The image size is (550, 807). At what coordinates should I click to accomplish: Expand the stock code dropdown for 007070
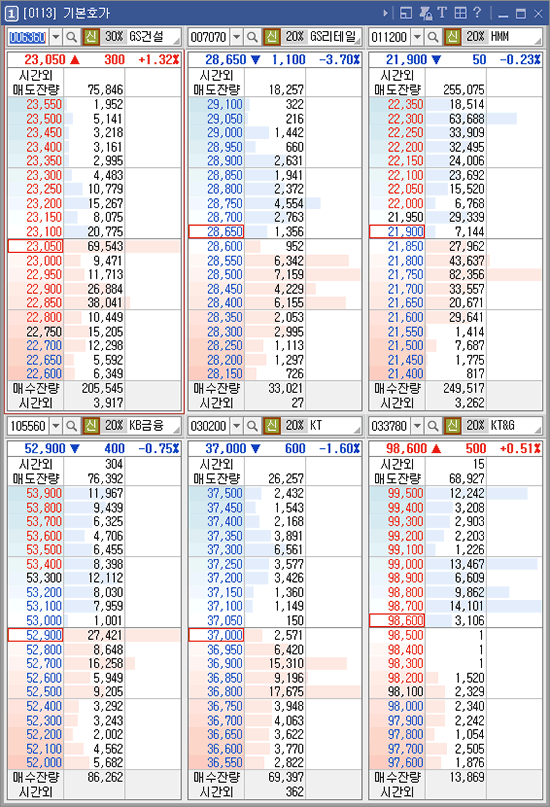tap(237, 37)
